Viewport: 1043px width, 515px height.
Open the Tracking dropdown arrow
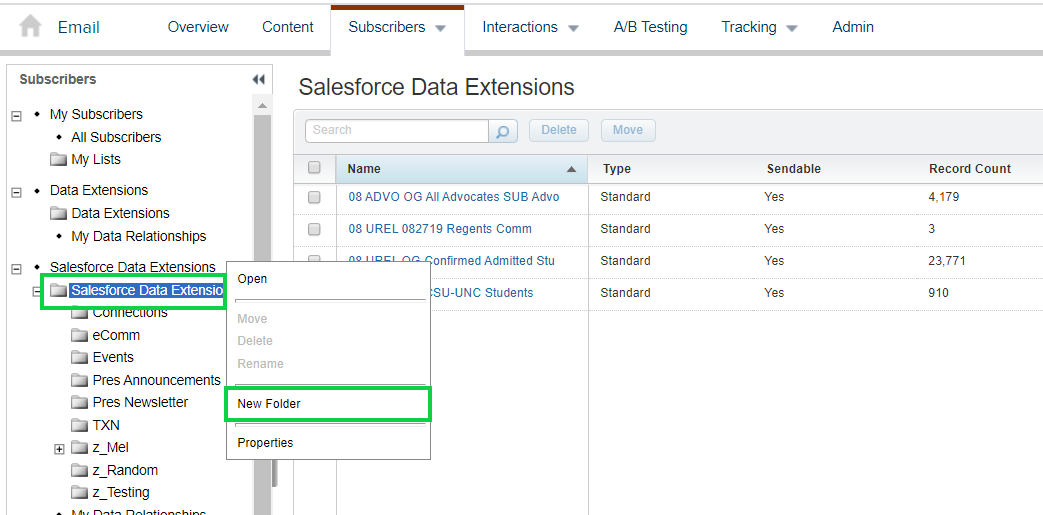792,28
